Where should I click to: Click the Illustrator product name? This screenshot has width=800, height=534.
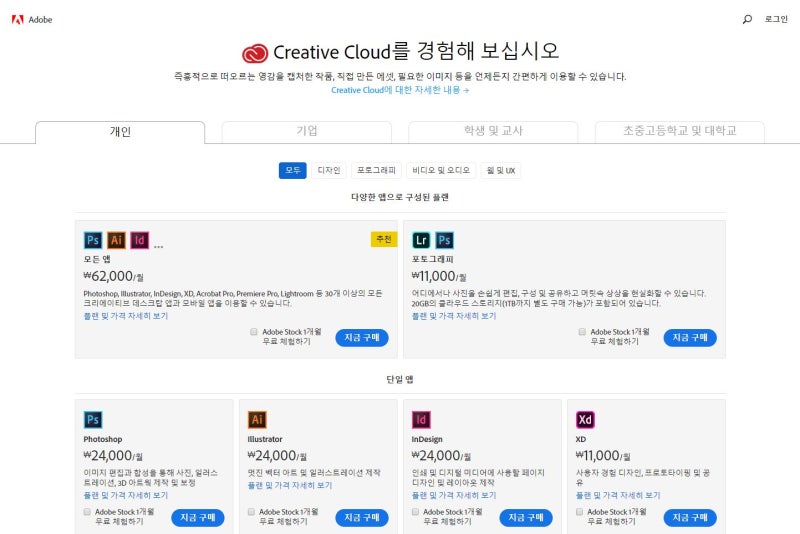265,439
